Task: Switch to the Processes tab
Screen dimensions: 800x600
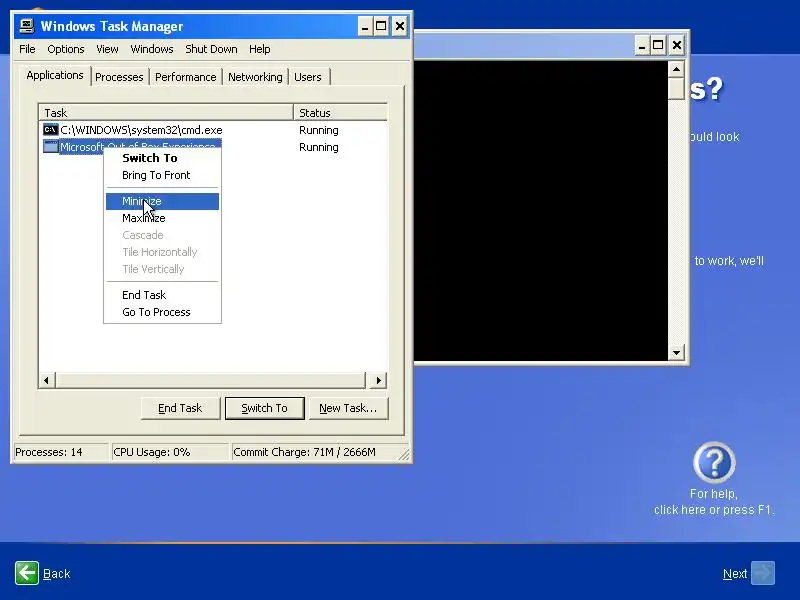Action: 119,77
